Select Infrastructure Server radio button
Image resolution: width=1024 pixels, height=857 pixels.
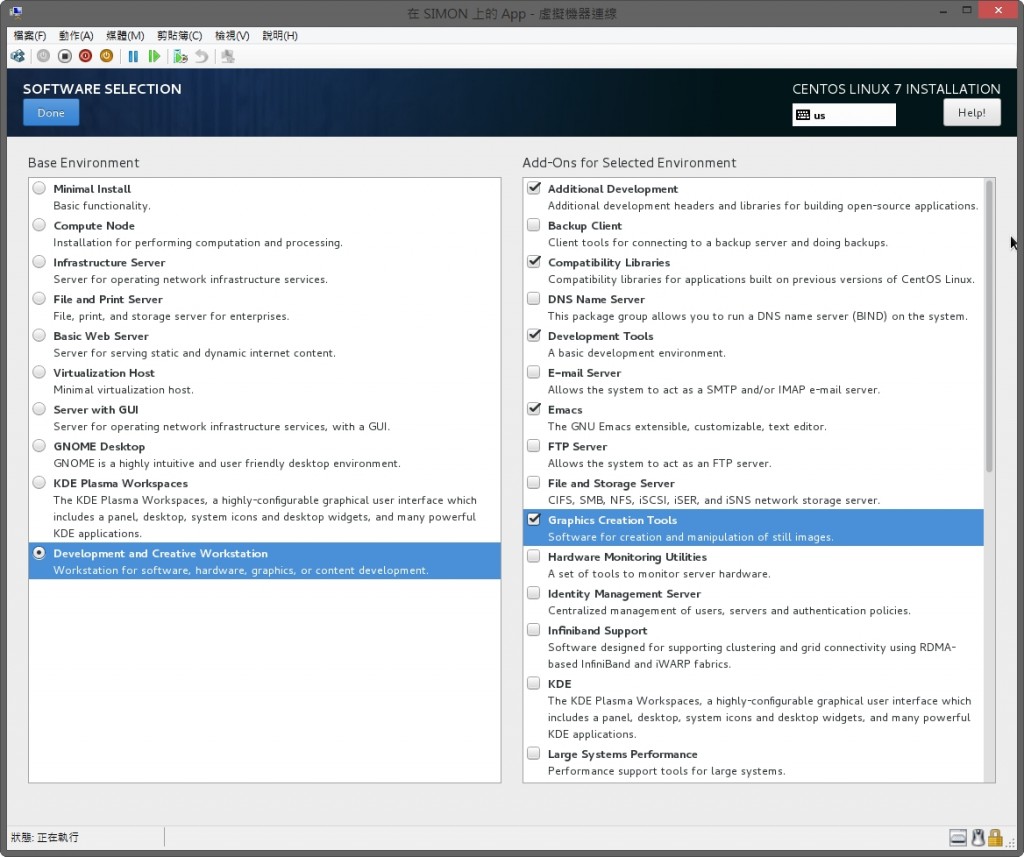point(39,262)
